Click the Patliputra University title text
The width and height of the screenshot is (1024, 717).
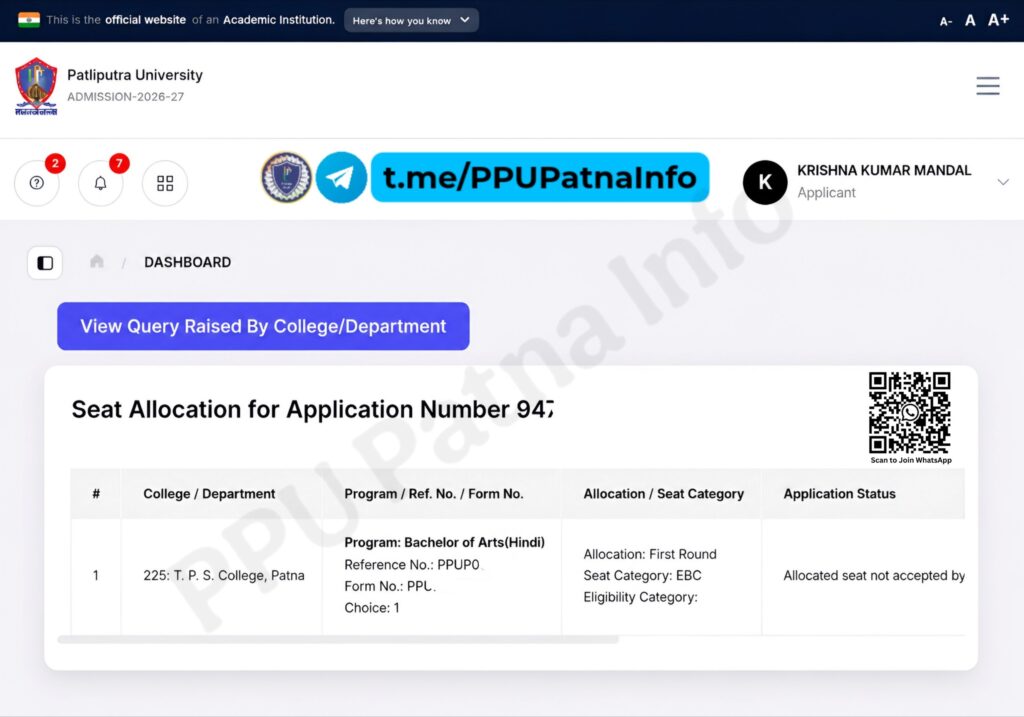135,75
